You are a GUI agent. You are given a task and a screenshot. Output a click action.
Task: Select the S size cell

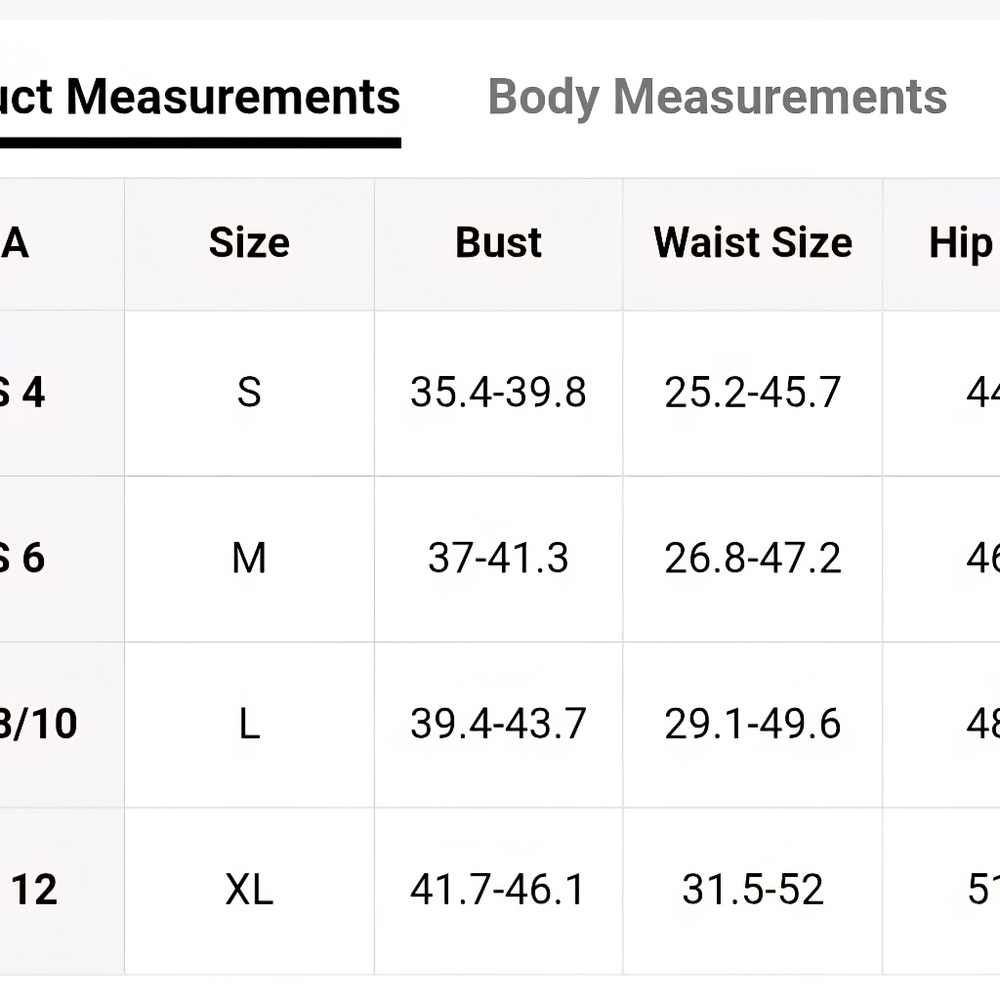[x=249, y=392]
